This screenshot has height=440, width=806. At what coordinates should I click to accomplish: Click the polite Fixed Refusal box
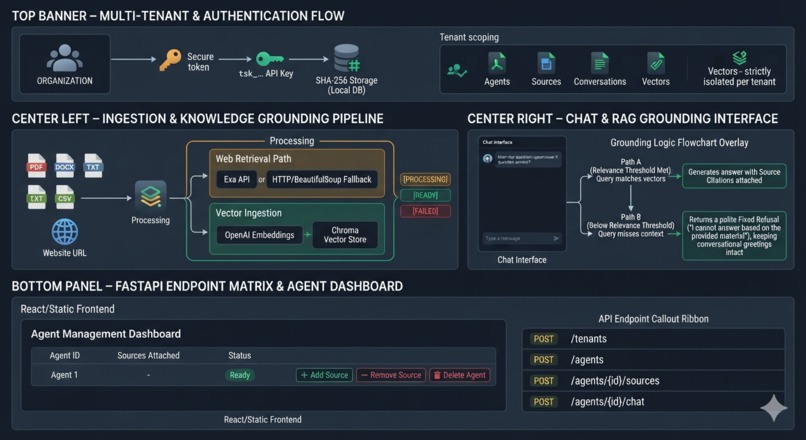point(734,235)
